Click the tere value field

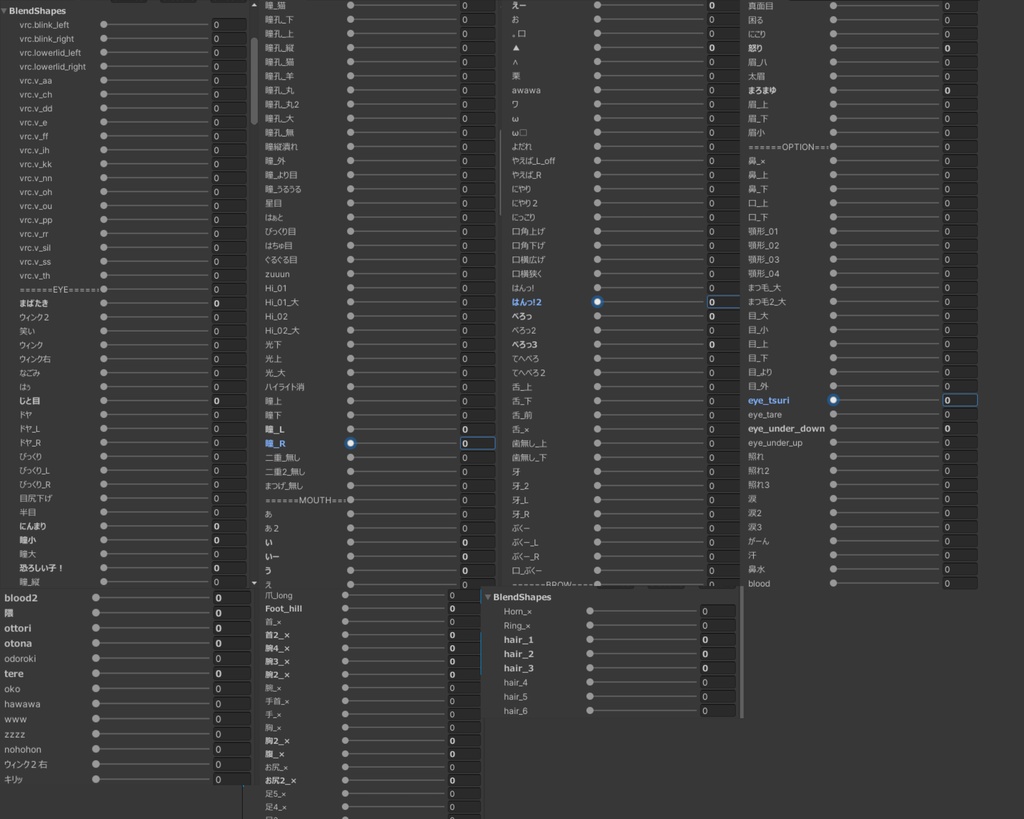point(232,673)
